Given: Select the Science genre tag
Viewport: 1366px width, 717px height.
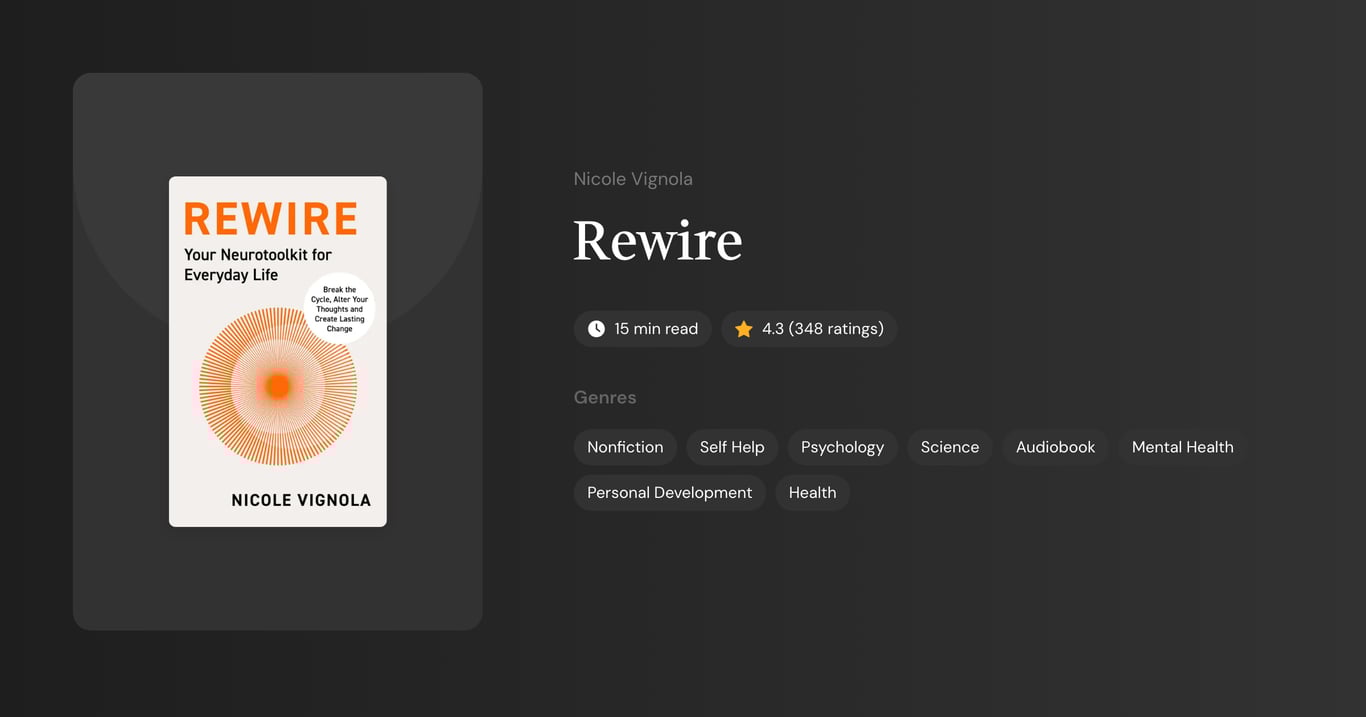Looking at the screenshot, I should [x=948, y=447].
